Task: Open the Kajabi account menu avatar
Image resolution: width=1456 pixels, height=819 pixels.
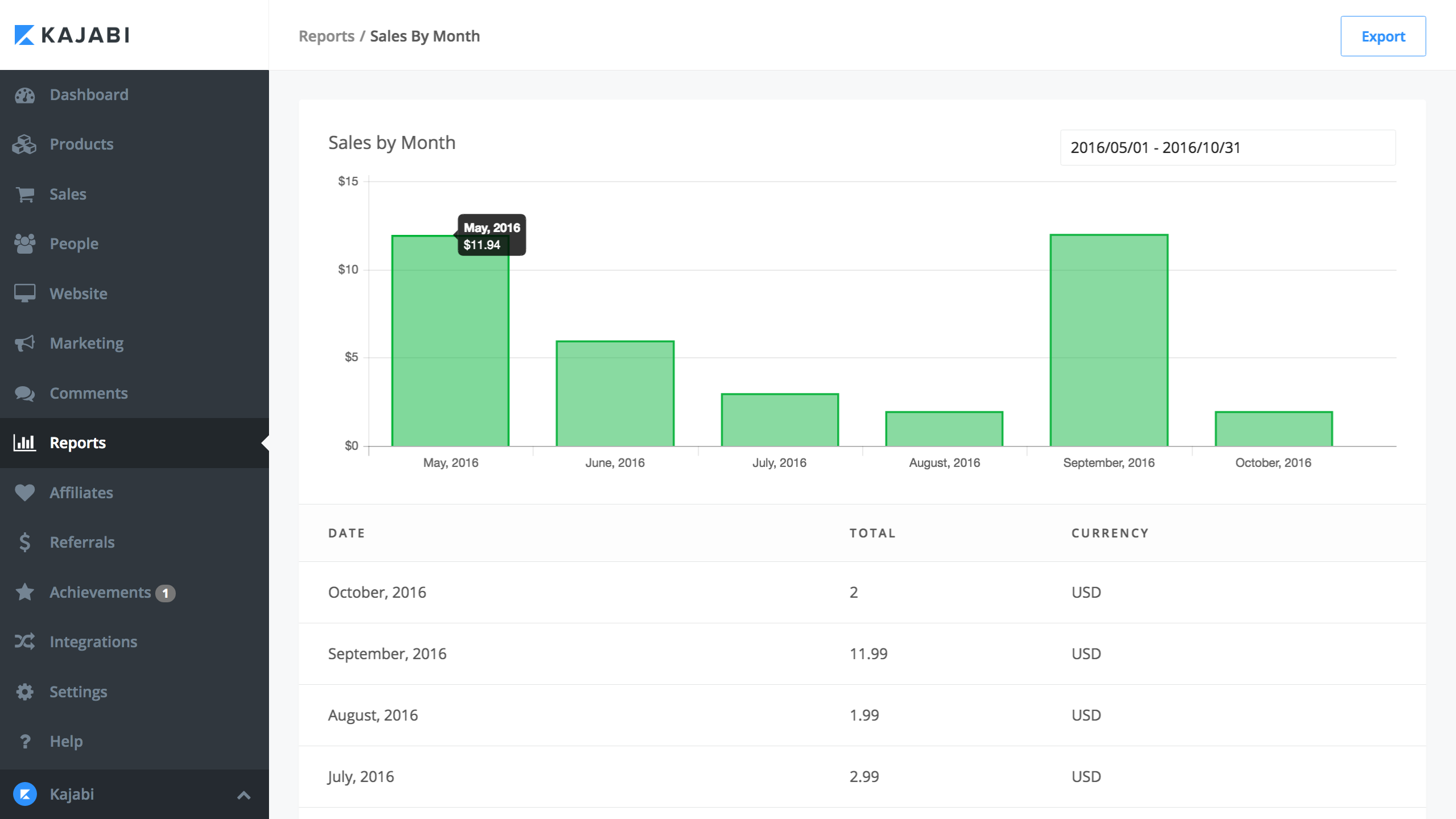Action: click(x=24, y=795)
